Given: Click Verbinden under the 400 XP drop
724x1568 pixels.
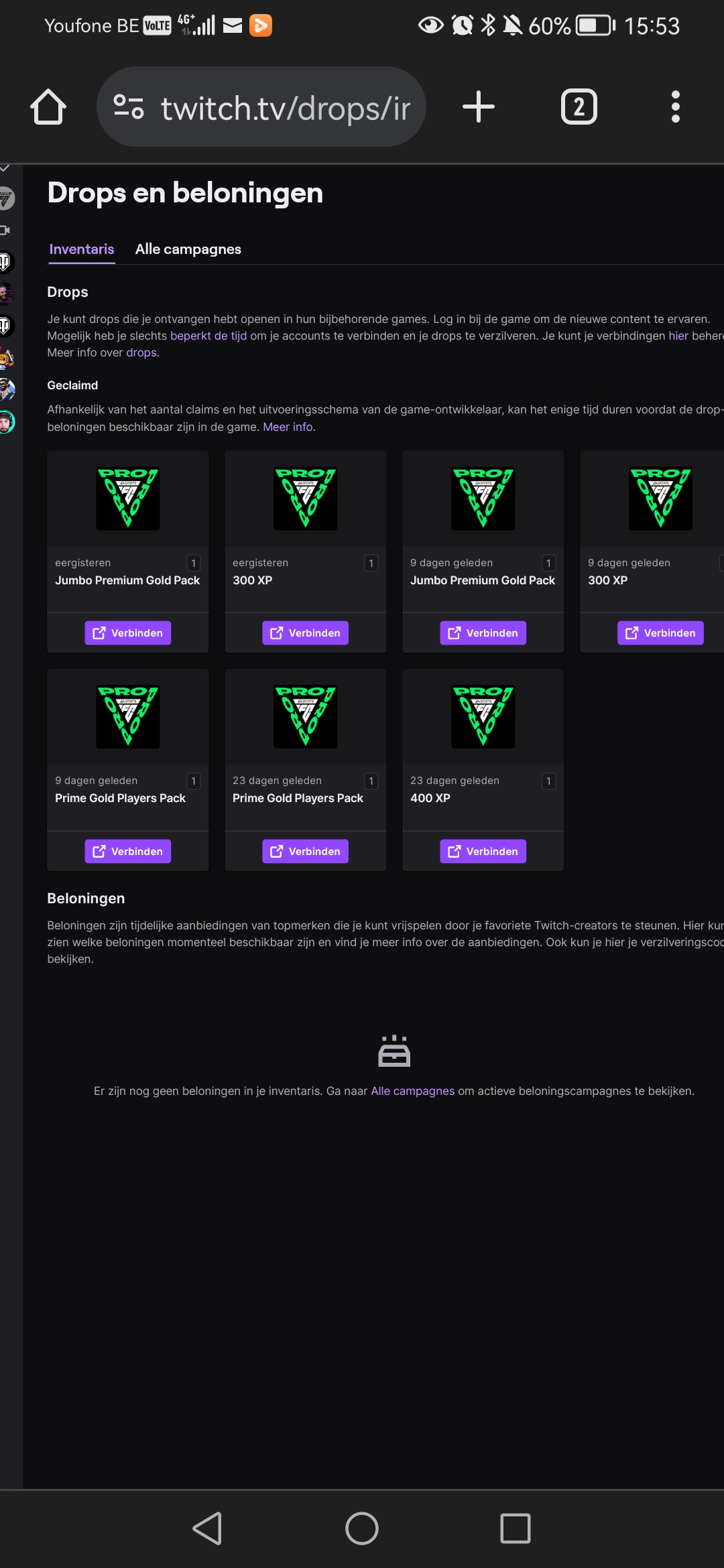Looking at the screenshot, I should (483, 852).
